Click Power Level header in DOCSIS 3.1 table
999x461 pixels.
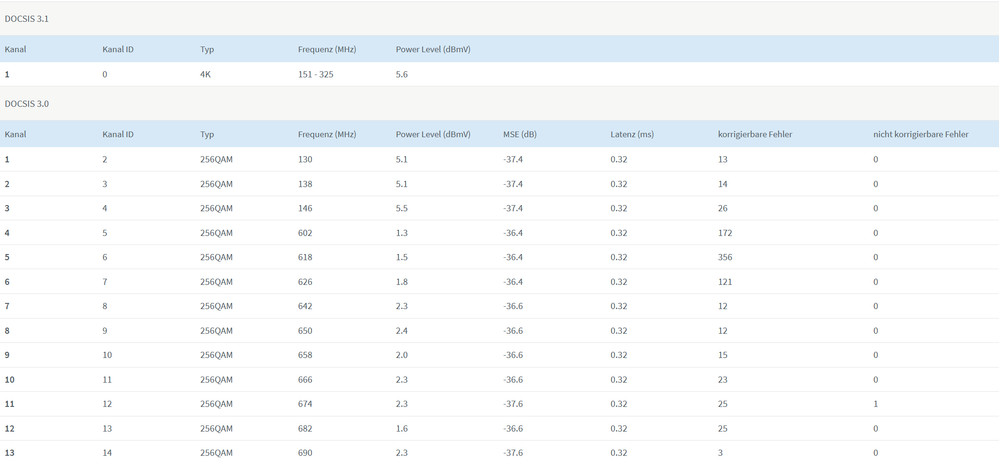433,50
